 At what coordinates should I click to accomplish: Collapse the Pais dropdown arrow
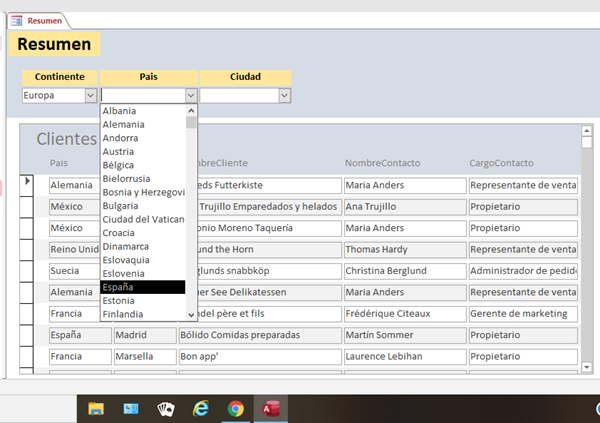pos(191,95)
